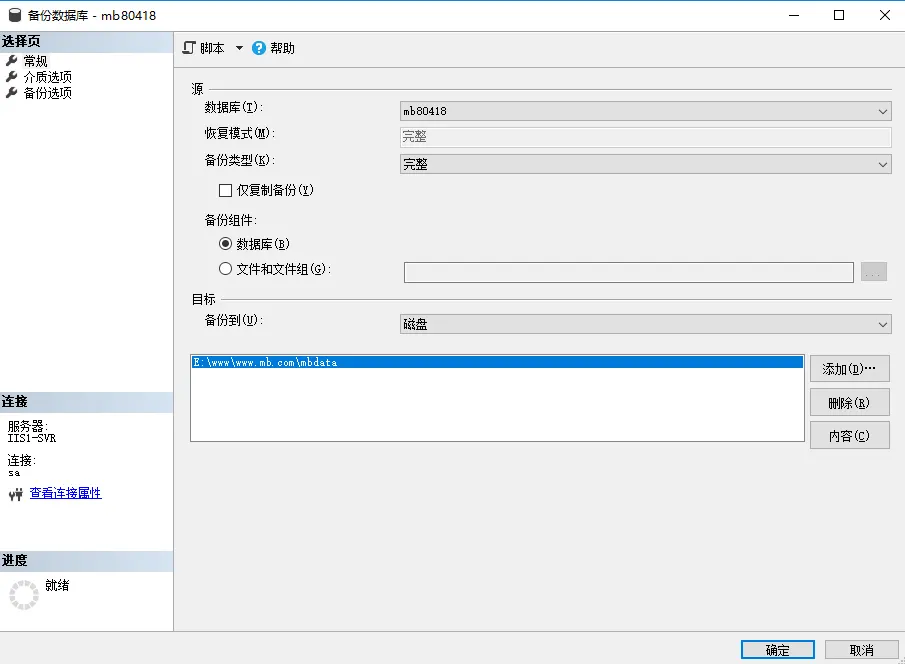Select the E:\www\www.mb.com\mbdata backup path
905x664 pixels.
[497, 362]
